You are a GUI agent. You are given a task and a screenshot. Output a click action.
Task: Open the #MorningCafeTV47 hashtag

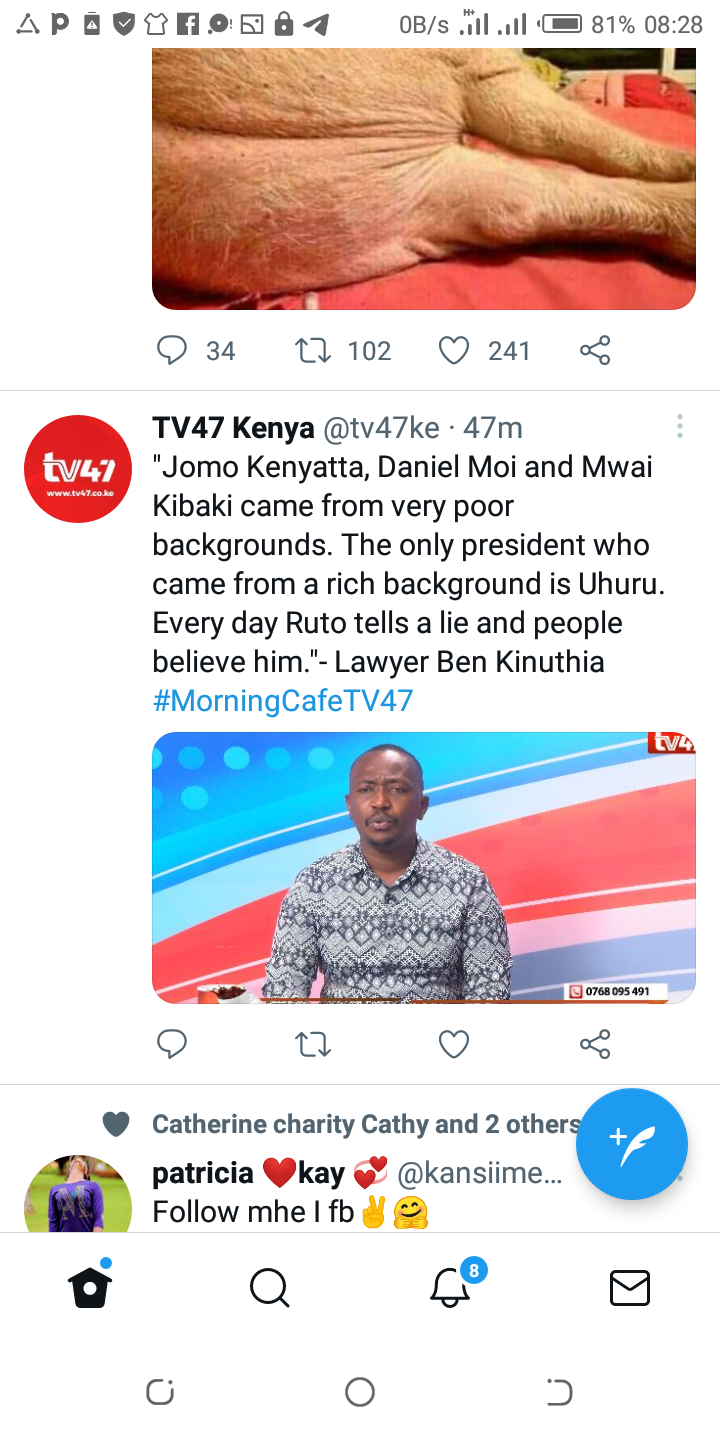283,700
